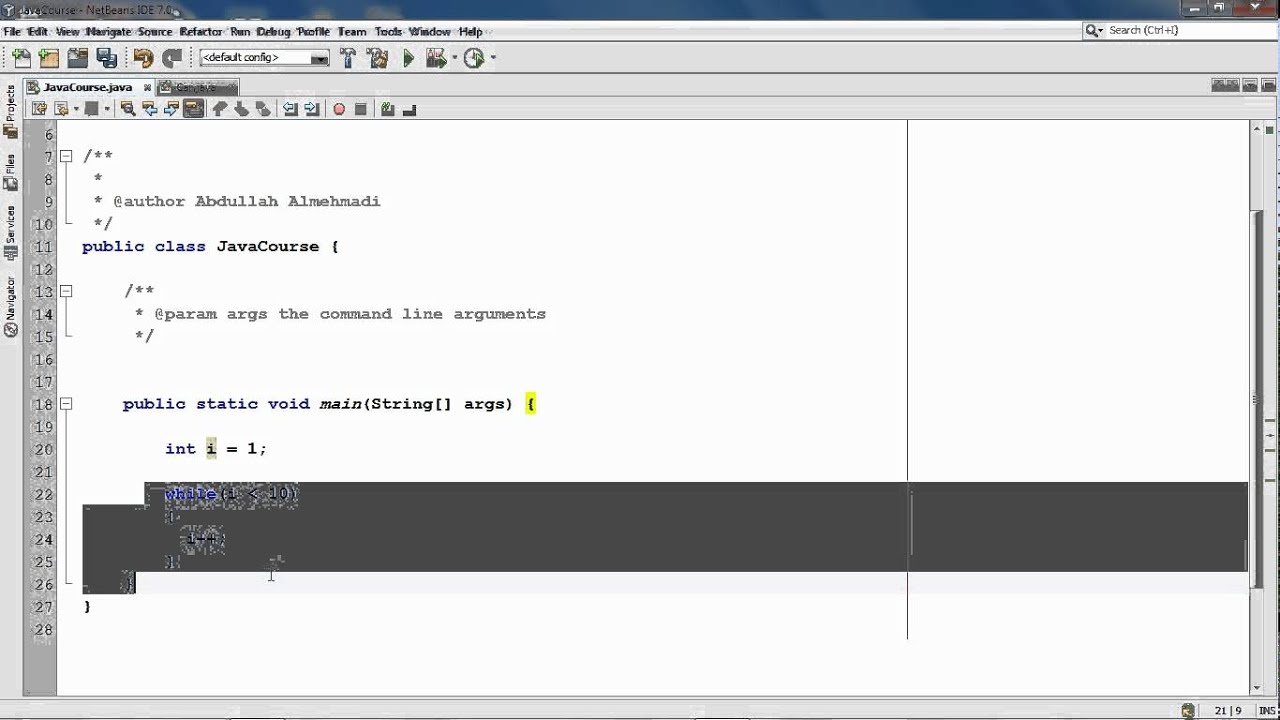
Task: Click the 21 | 9 cursor position
Action: [1228, 711]
